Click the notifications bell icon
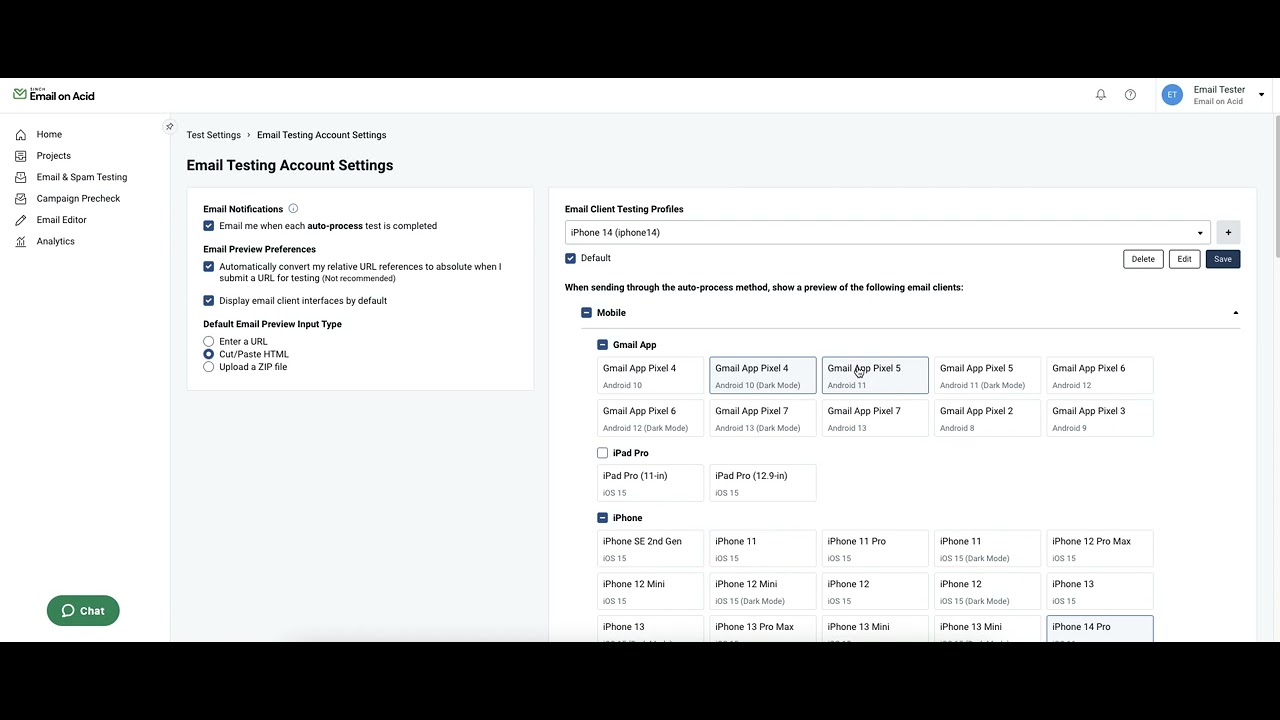The width and height of the screenshot is (1280, 720). 1101,95
